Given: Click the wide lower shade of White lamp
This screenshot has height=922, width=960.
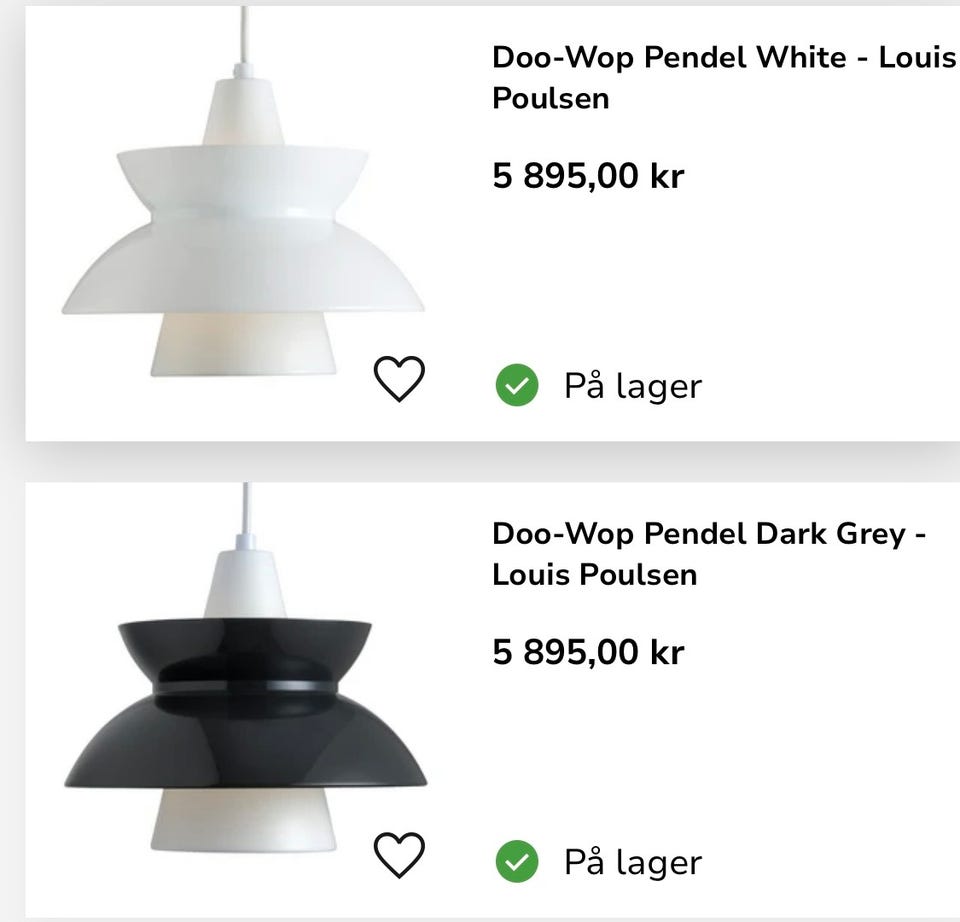Looking at the screenshot, I should (243, 269).
